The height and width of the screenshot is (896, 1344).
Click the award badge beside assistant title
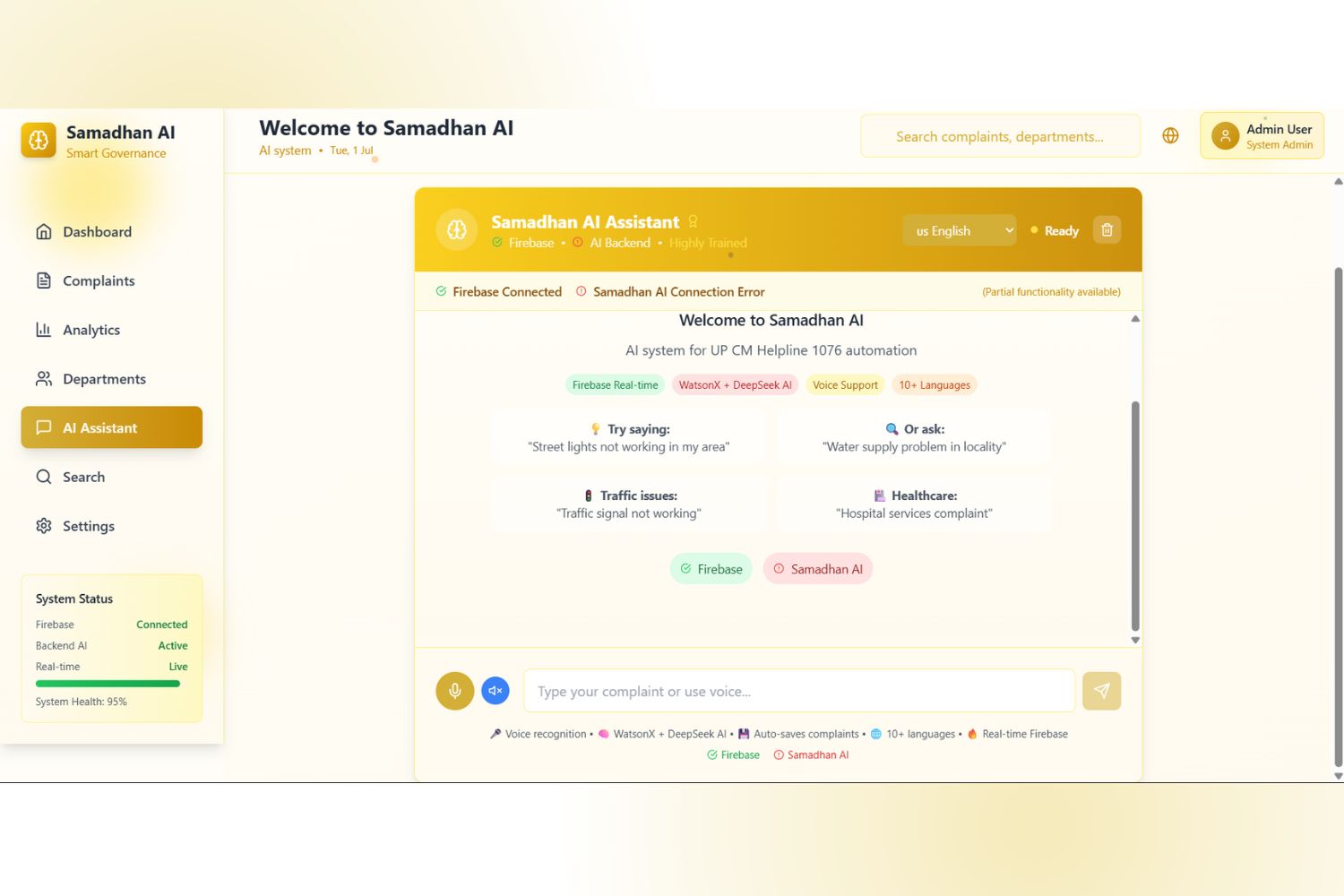(693, 221)
